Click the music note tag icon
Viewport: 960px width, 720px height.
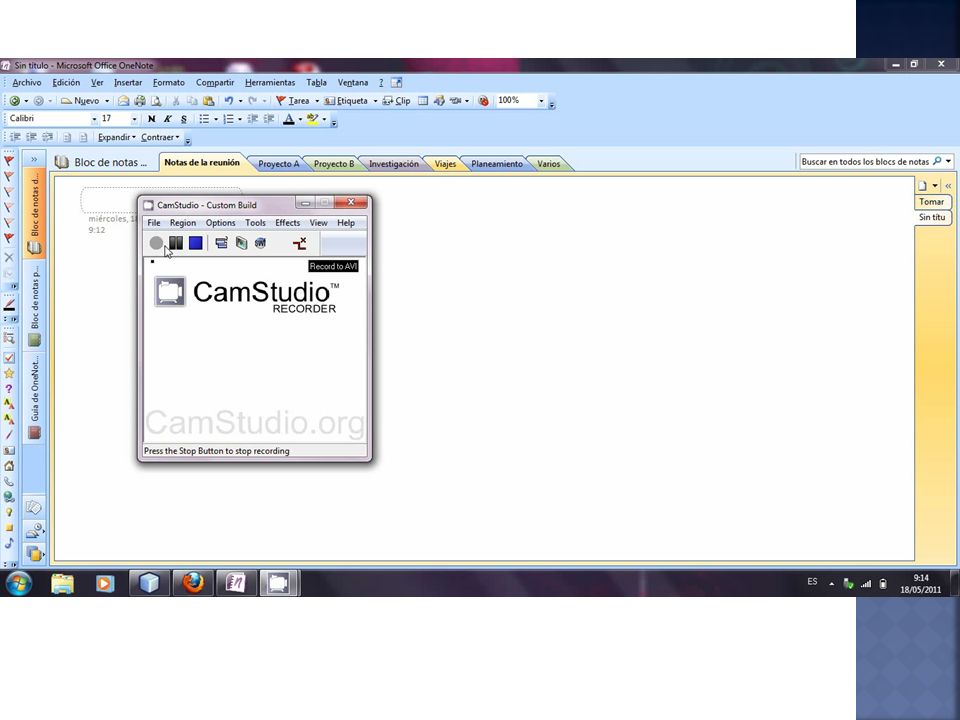click(9, 542)
